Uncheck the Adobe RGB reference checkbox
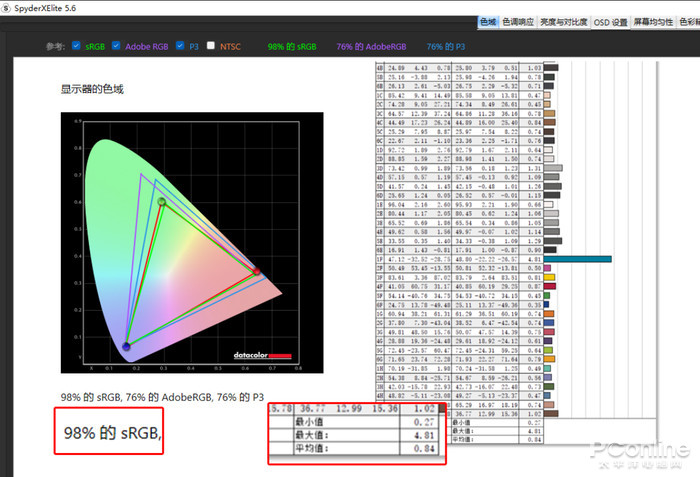The image size is (700, 477). [x=116, y=46]
